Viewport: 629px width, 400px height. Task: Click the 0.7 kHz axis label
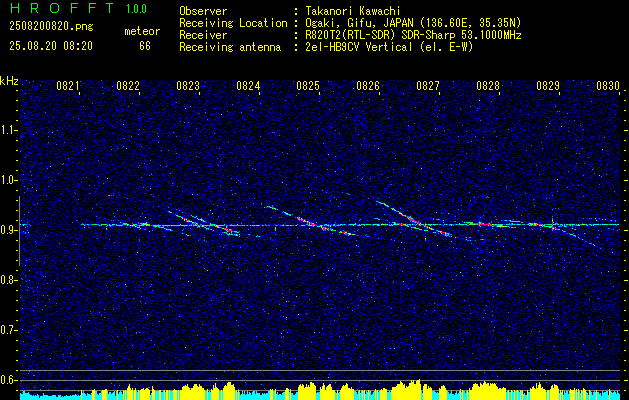tap(9, 330)
